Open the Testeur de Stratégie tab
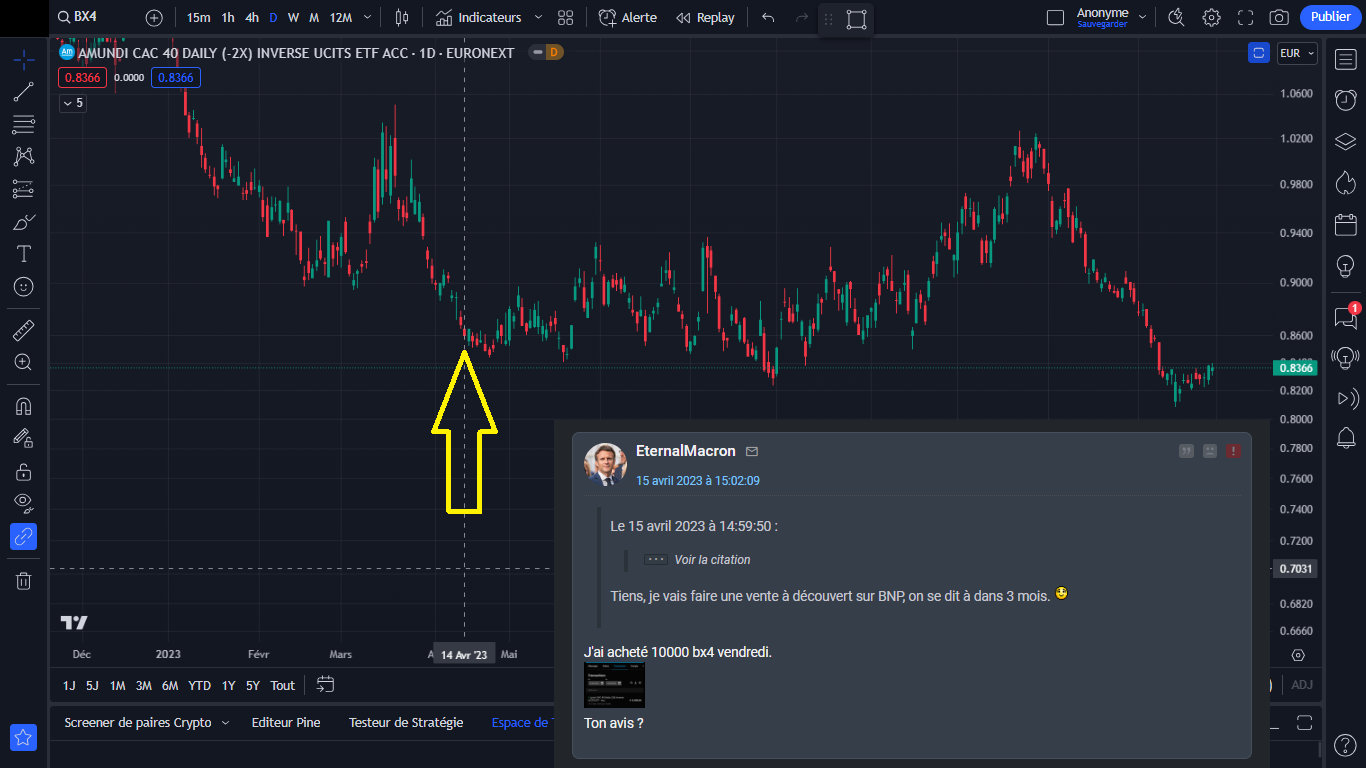This screenshot has width=1366, height=768. tap(406, 722)
